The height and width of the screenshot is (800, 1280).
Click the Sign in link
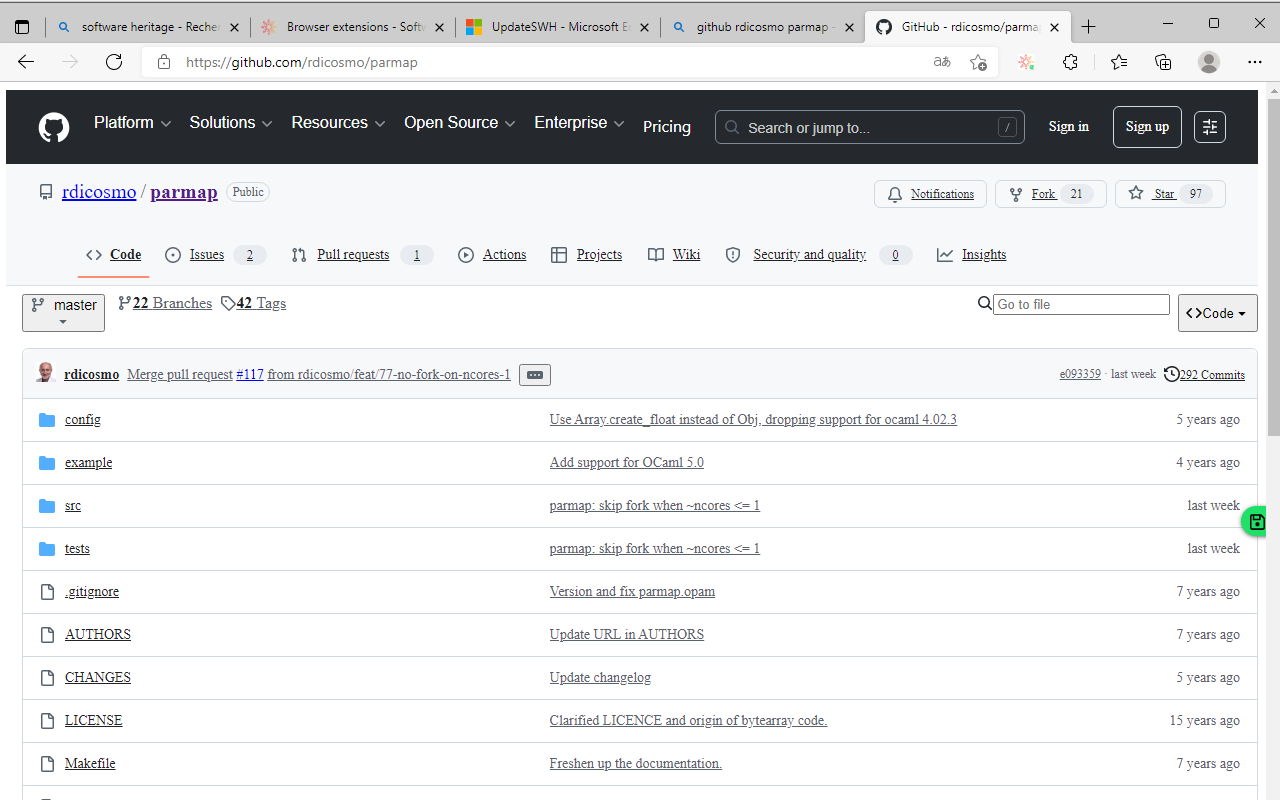pyautogui.click(x=1069, y=127)
